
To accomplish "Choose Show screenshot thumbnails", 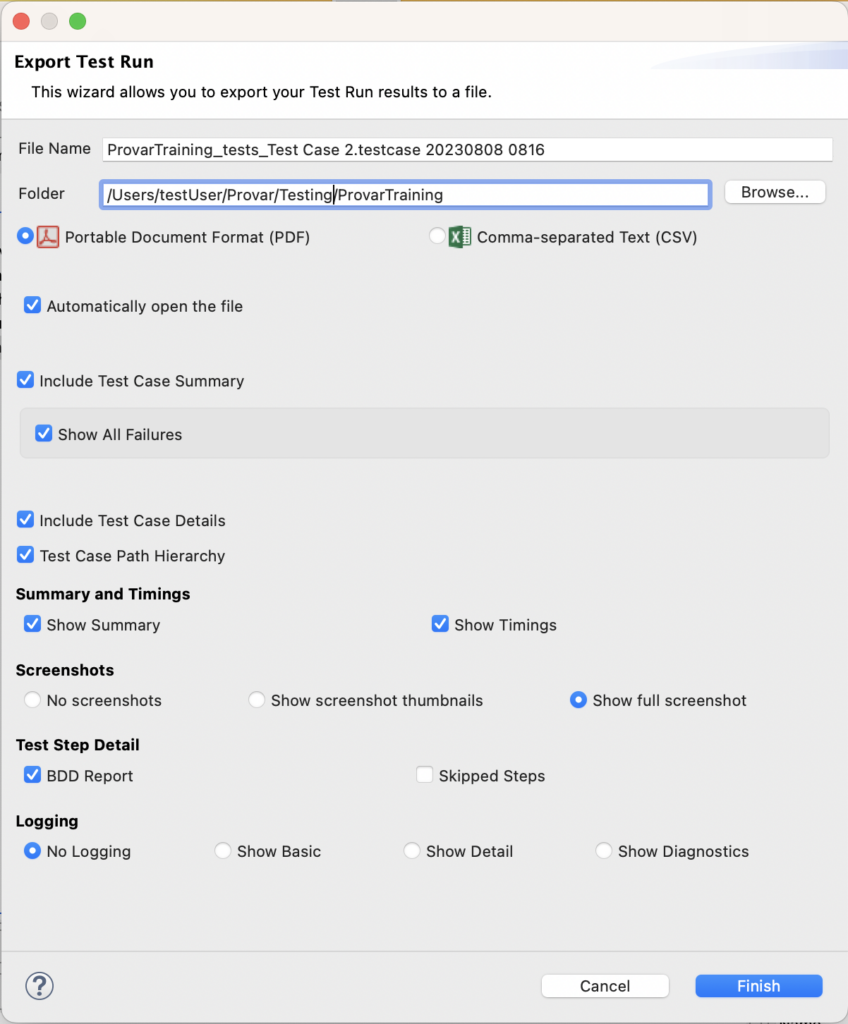I will 256,701.
